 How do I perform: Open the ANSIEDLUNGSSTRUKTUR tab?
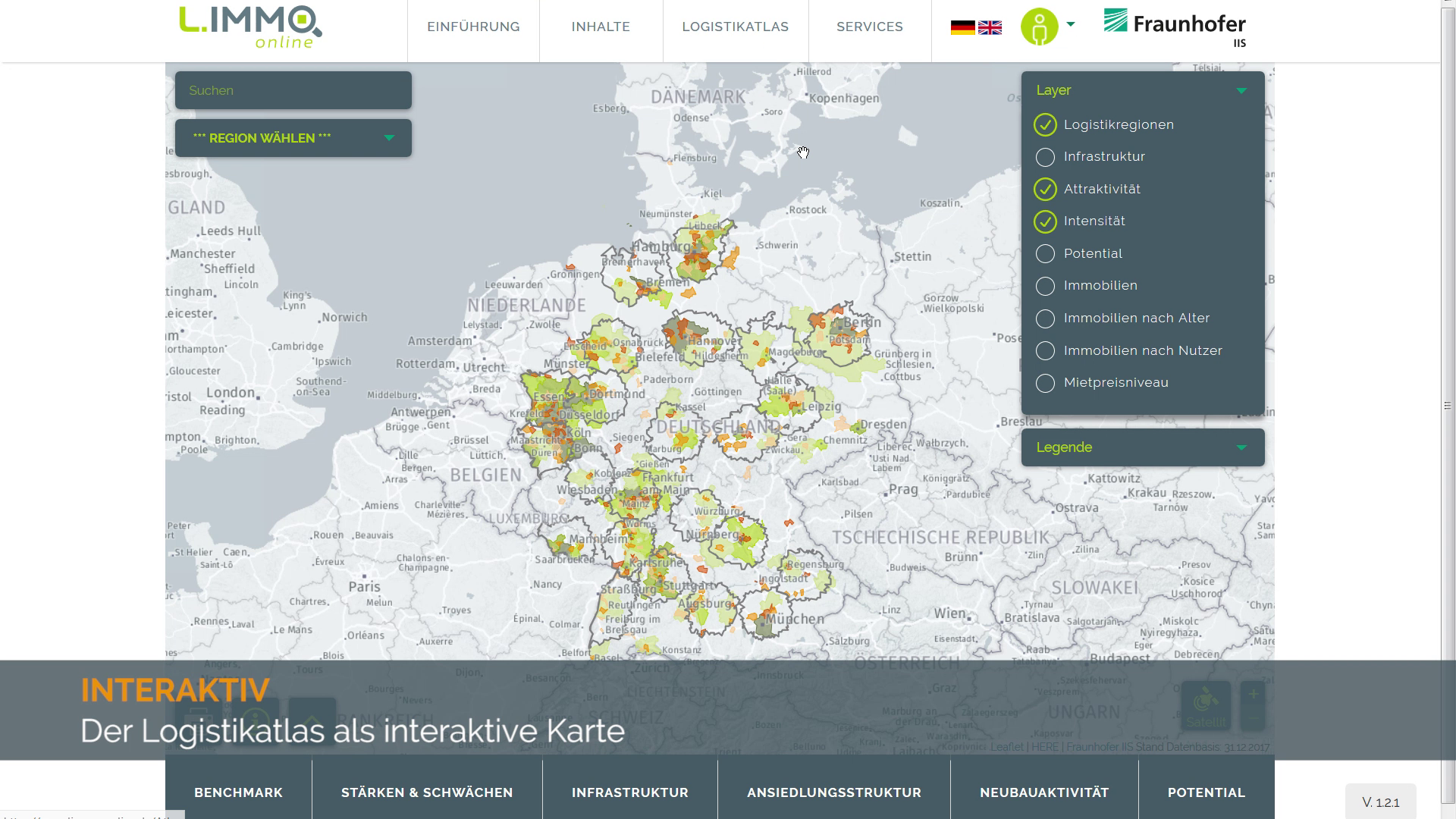pyautogui.click(x=834, y=792)
